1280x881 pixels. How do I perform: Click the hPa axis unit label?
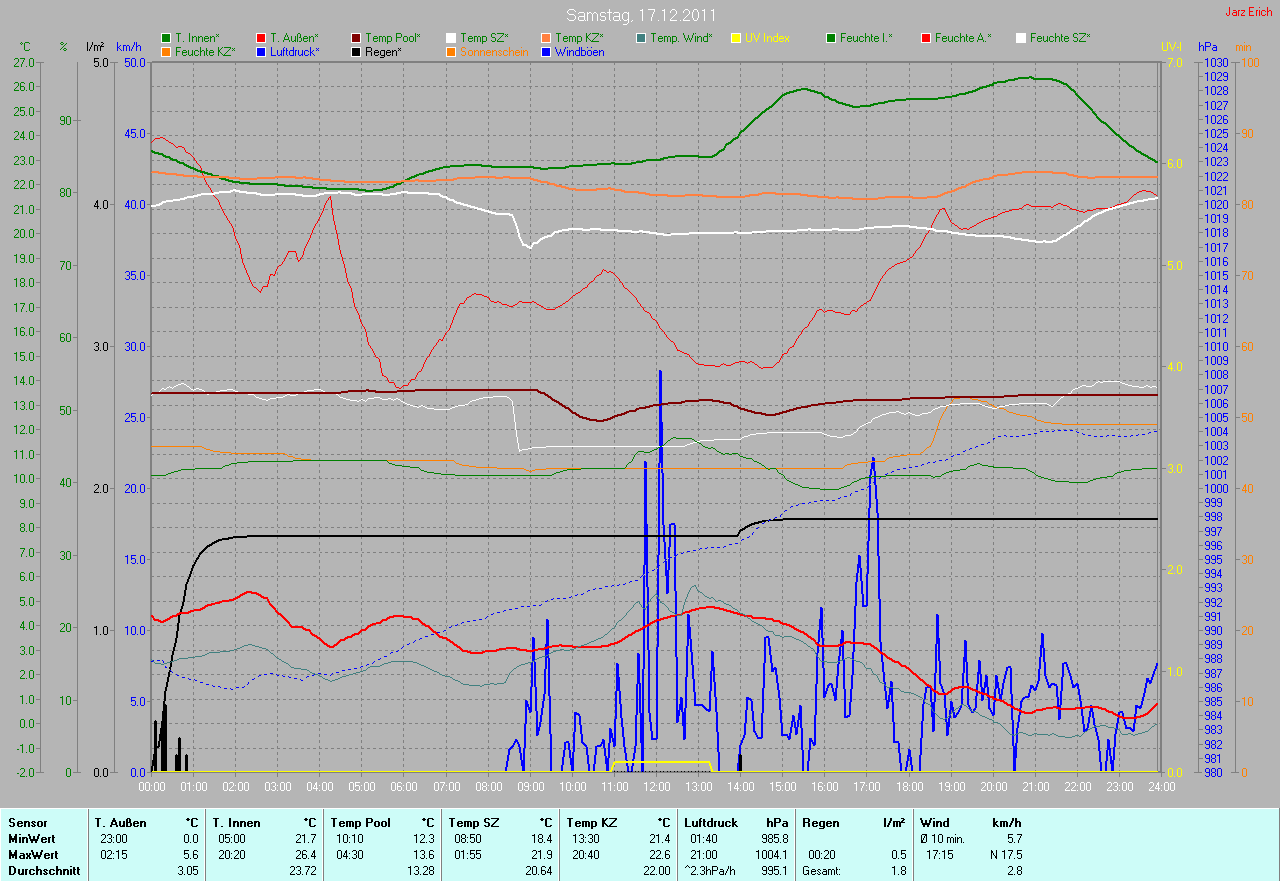pos(1208,47)
